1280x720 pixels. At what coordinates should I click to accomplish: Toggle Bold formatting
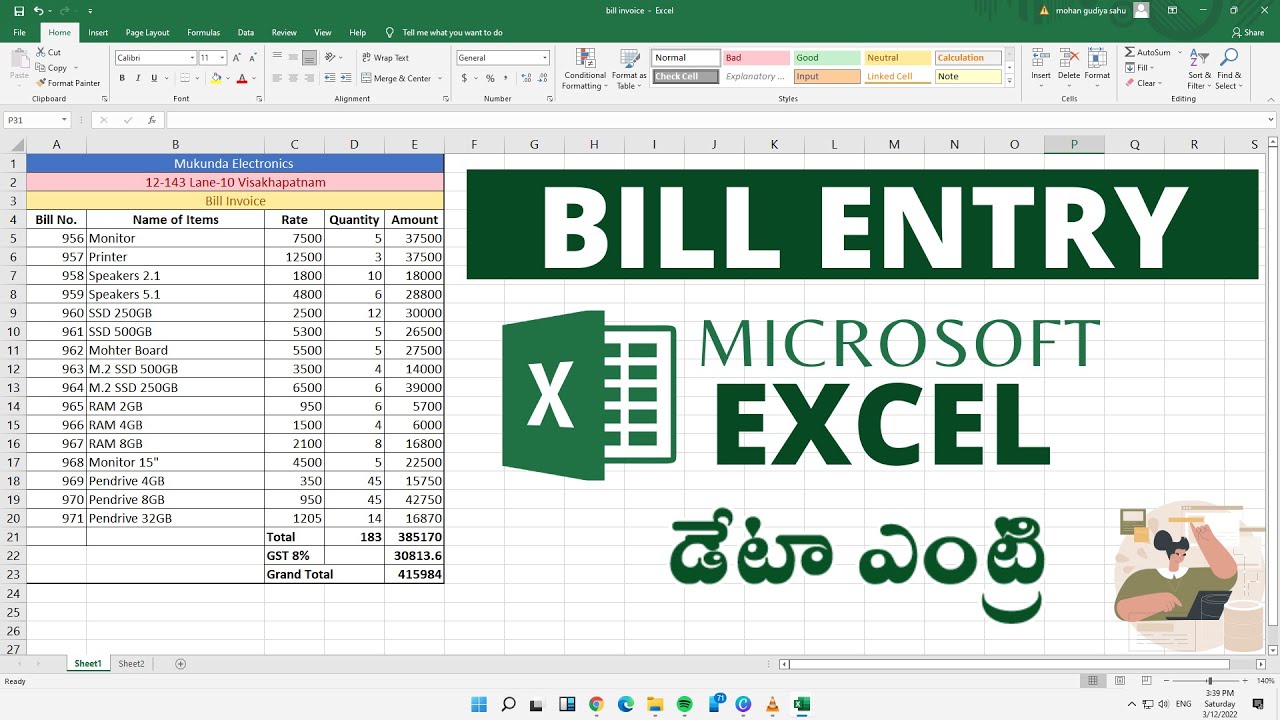[122, 78]
